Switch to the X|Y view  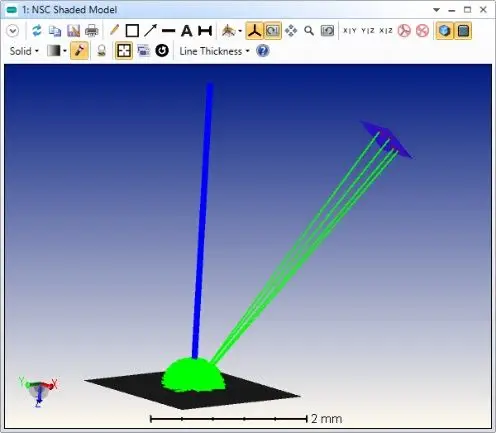click(350, 31)
